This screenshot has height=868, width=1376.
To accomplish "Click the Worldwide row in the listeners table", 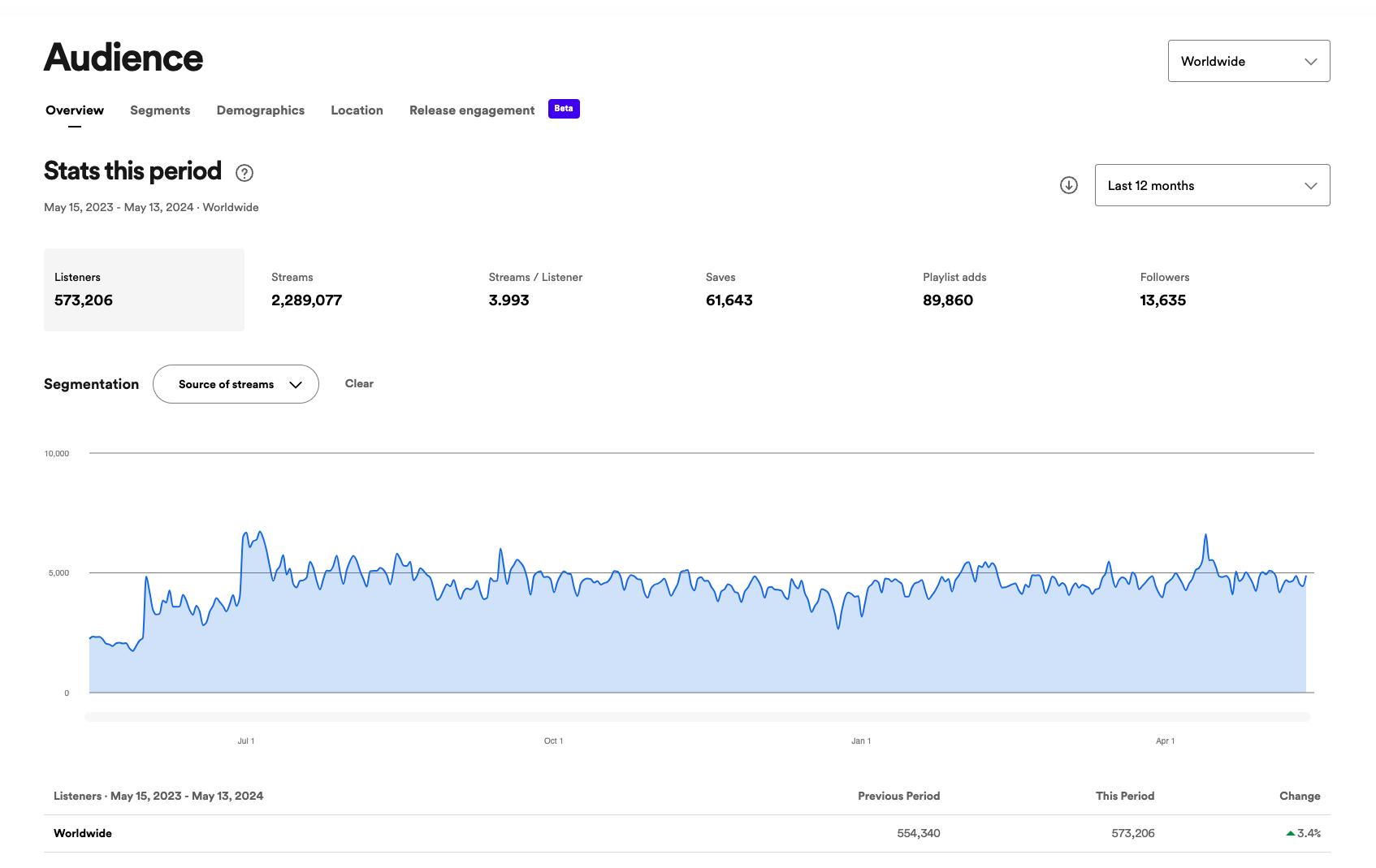I will point(325,833).
